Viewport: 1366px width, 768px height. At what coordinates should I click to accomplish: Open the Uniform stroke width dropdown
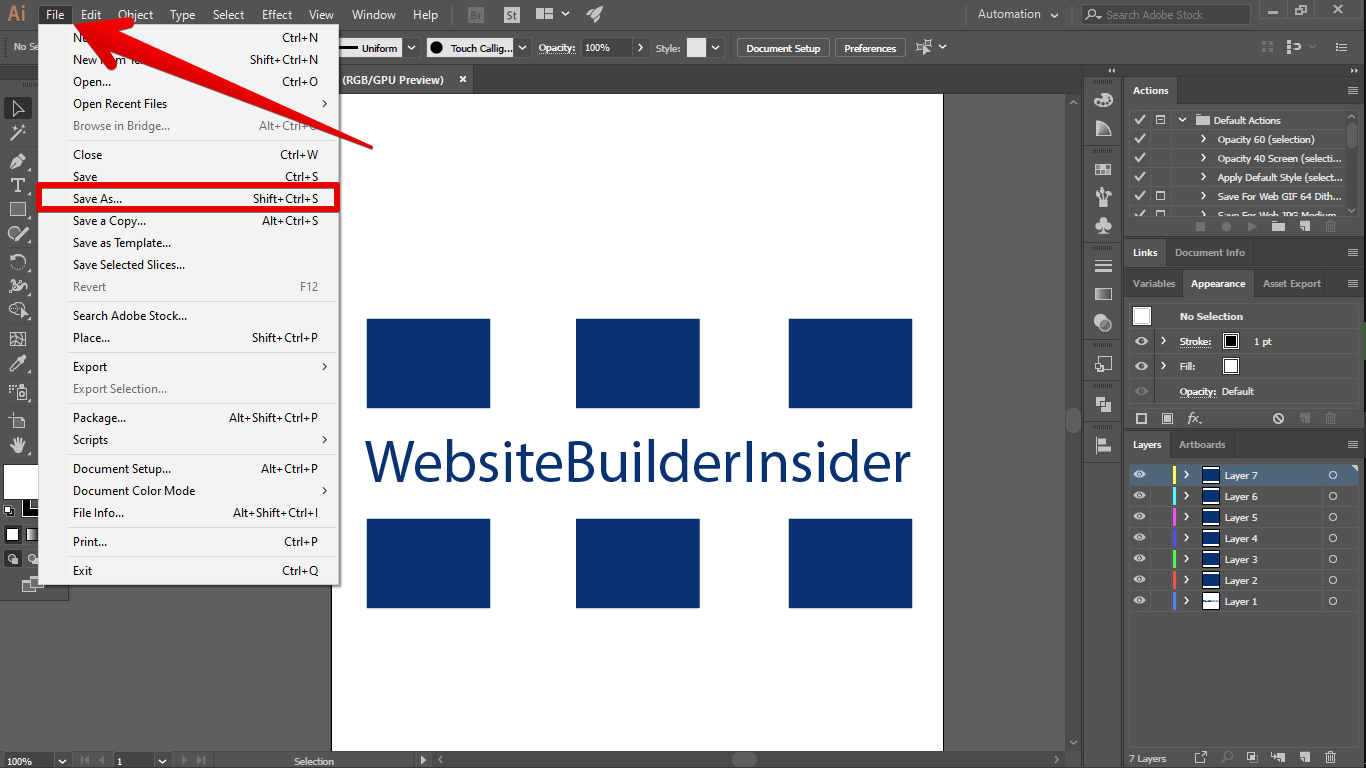(411, 47)
